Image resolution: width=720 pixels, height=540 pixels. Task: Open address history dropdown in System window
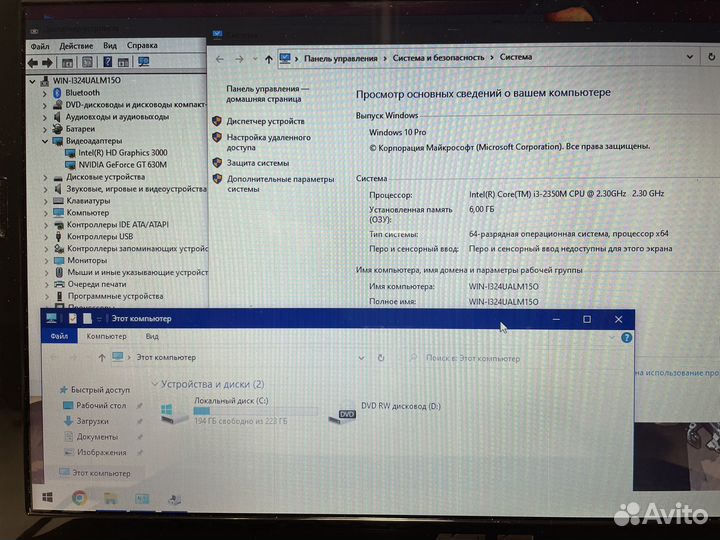pyautogui.click(x=690, y=57)
